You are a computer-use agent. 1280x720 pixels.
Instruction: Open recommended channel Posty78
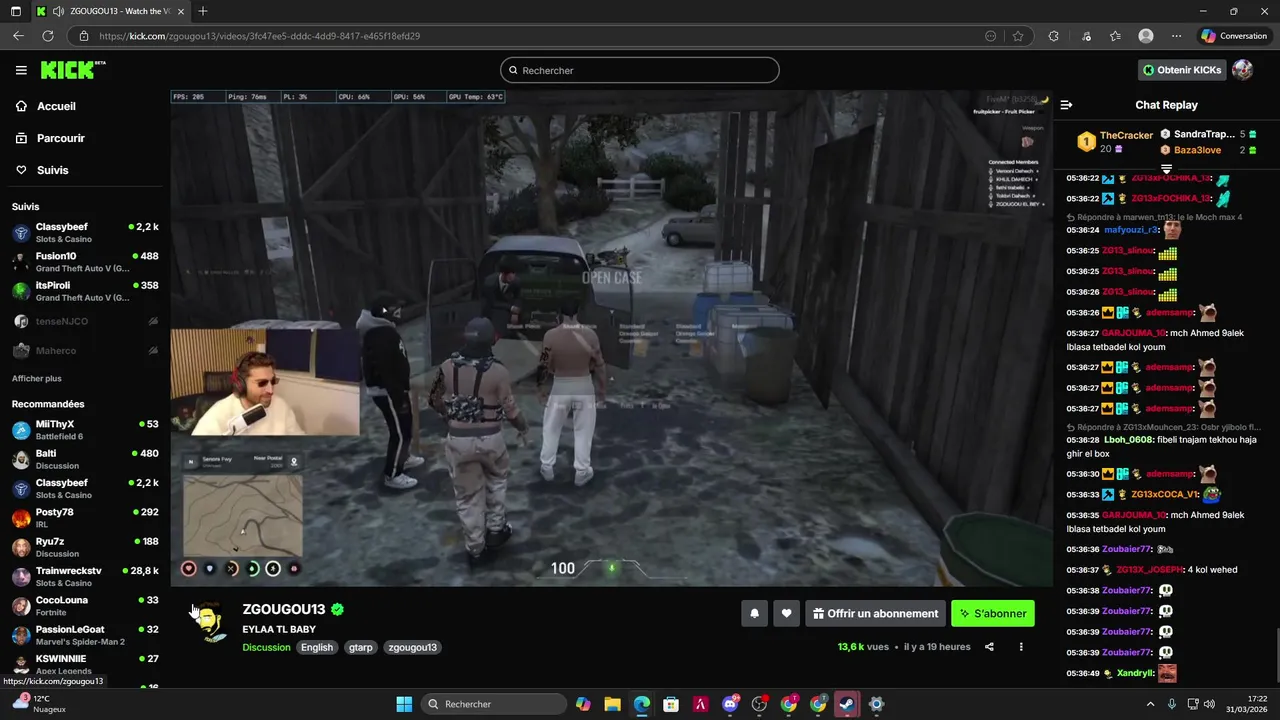click(85, 518)
